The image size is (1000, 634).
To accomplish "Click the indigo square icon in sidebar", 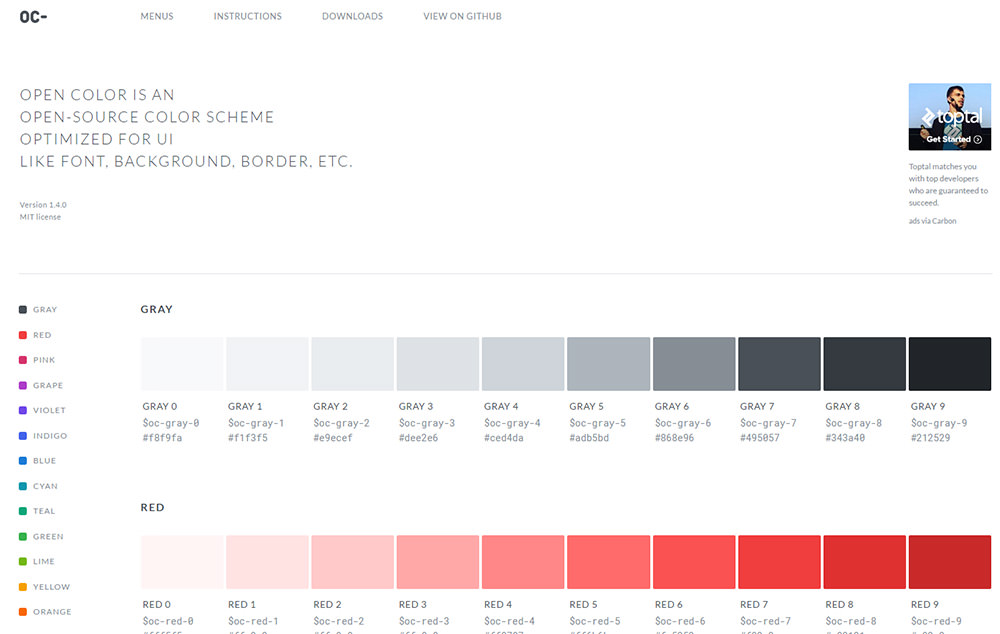I will tap(23, 436).
